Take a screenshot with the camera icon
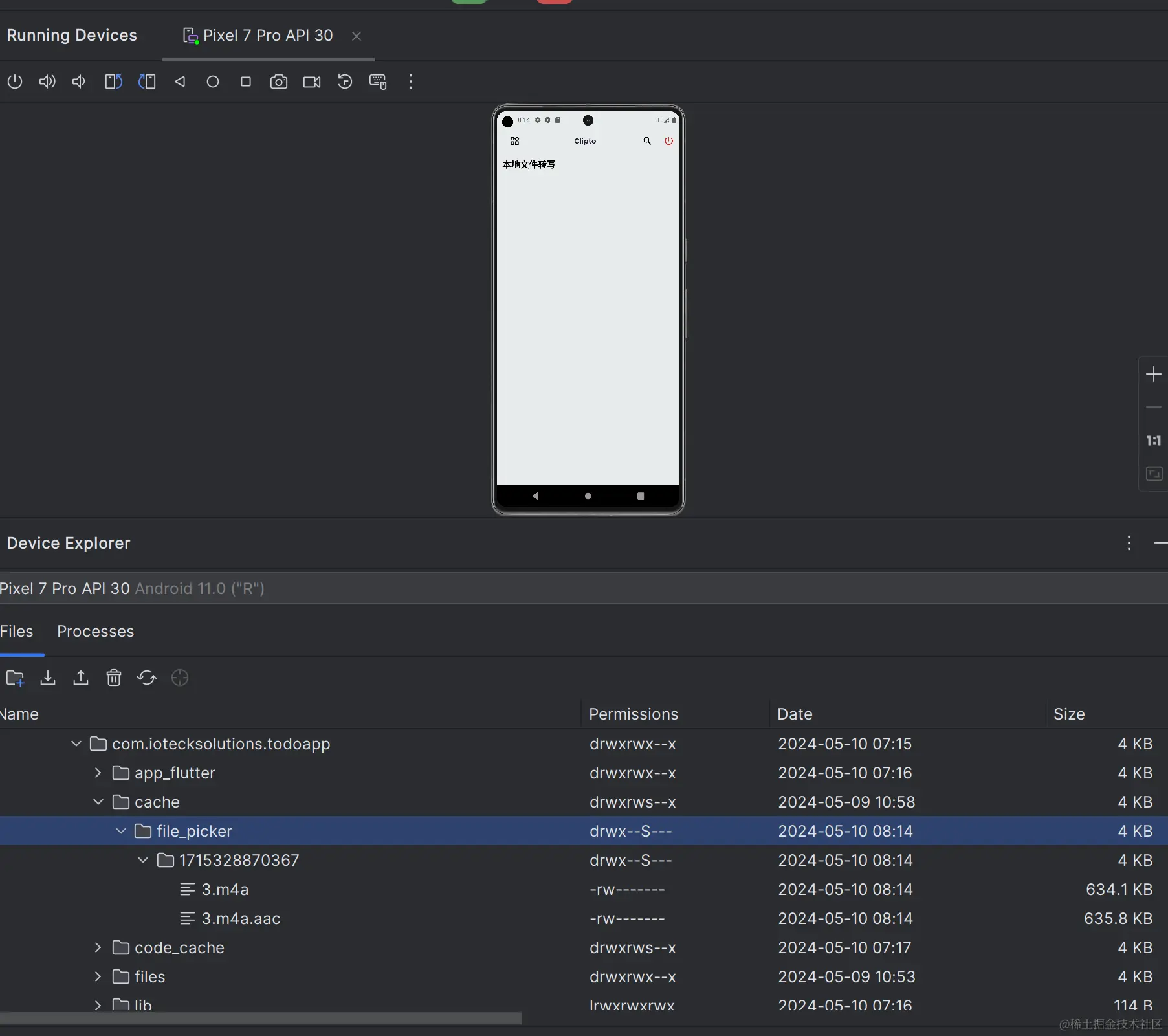1168x1036 pixels. point(279,82)
